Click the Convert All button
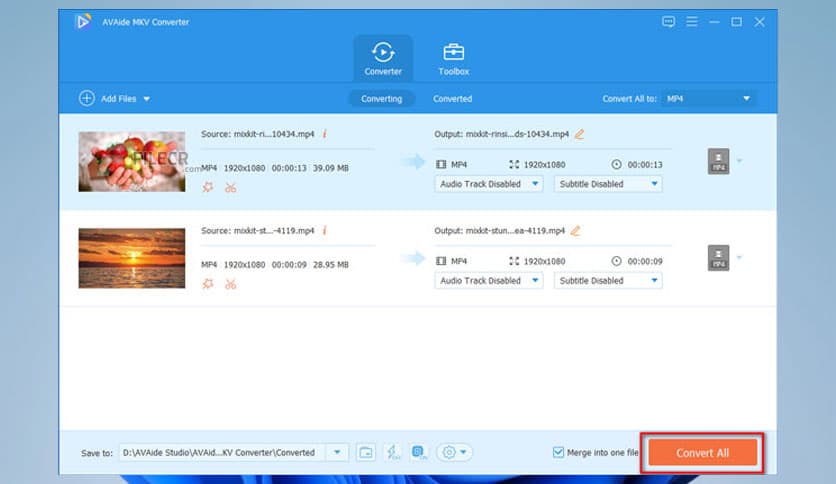 point(702,453)
